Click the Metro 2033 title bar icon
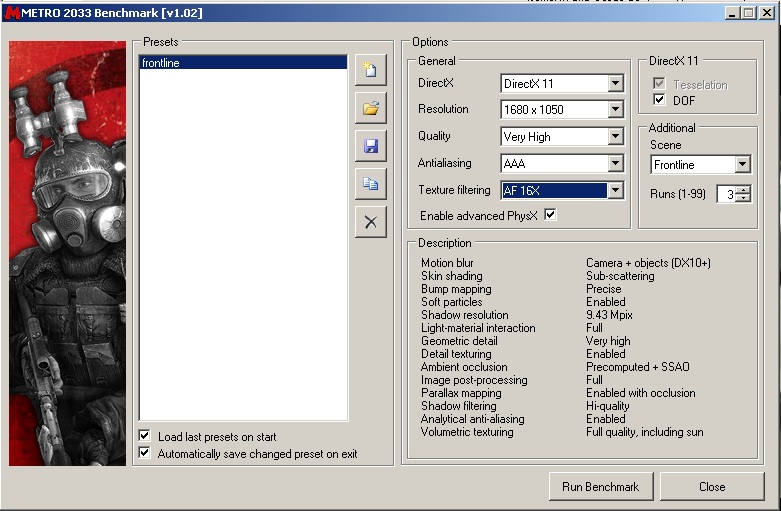This screenshot has width=781, height=511. click(x=12, y=13)
